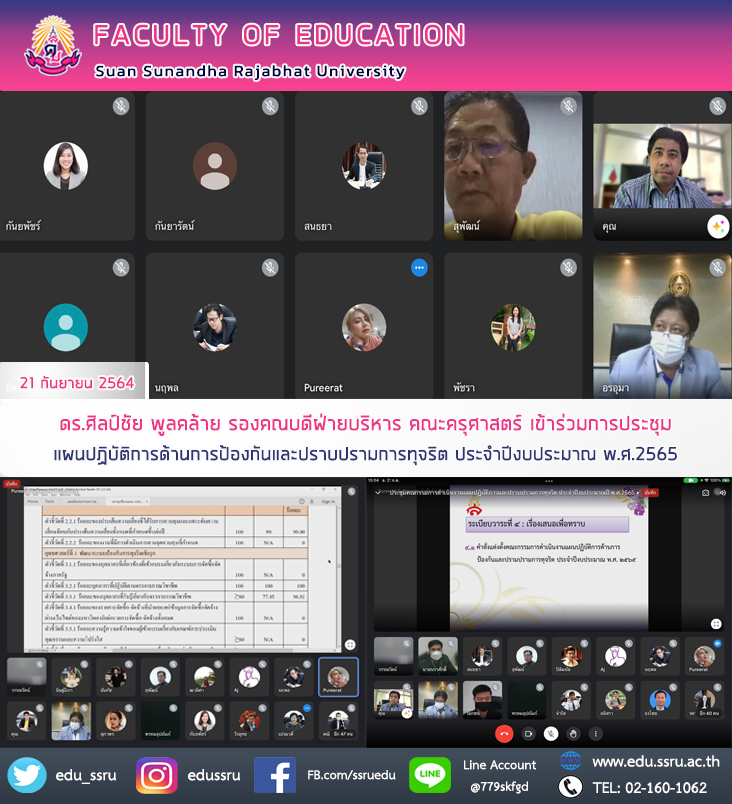Click the red hang up call button

click(x=504, y=733)
